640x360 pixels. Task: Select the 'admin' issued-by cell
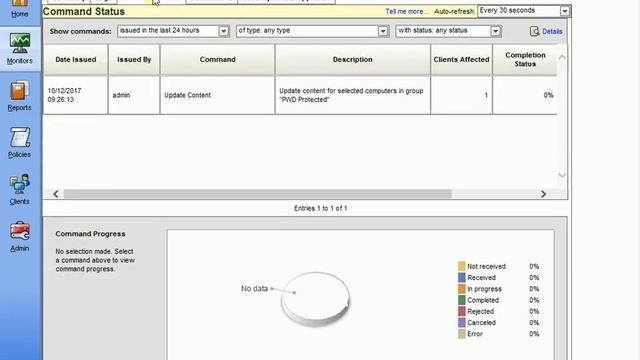coord(134,95)
